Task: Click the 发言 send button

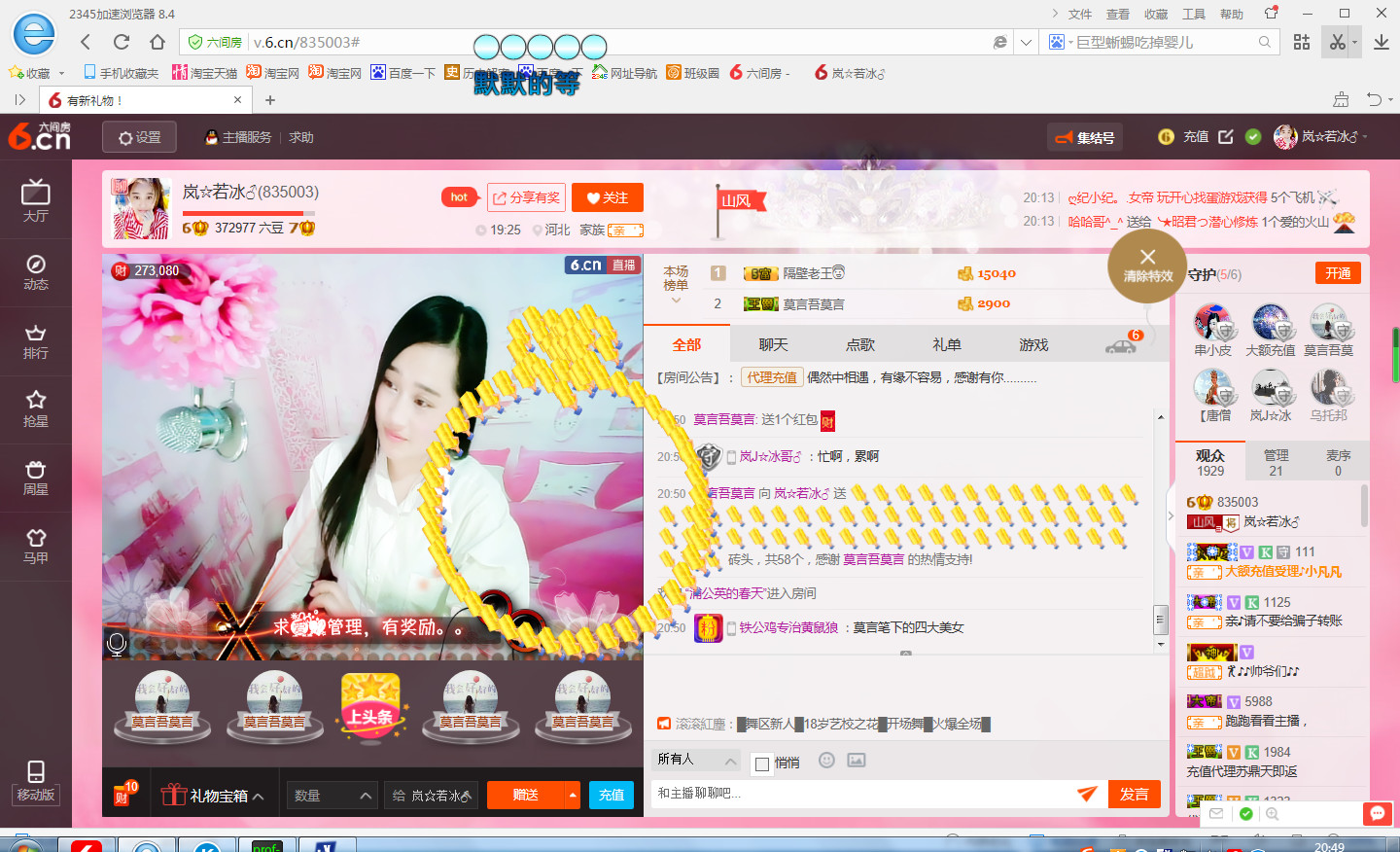Action: pyautogui.click(x=1134, y=794)
